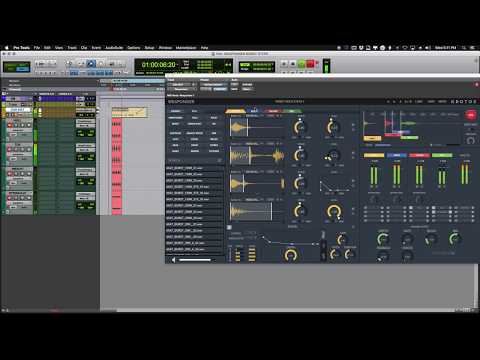Select the first sample file in browser list
Screen dimensions: 480x360
pyautogui.click(x=194, y=168)
